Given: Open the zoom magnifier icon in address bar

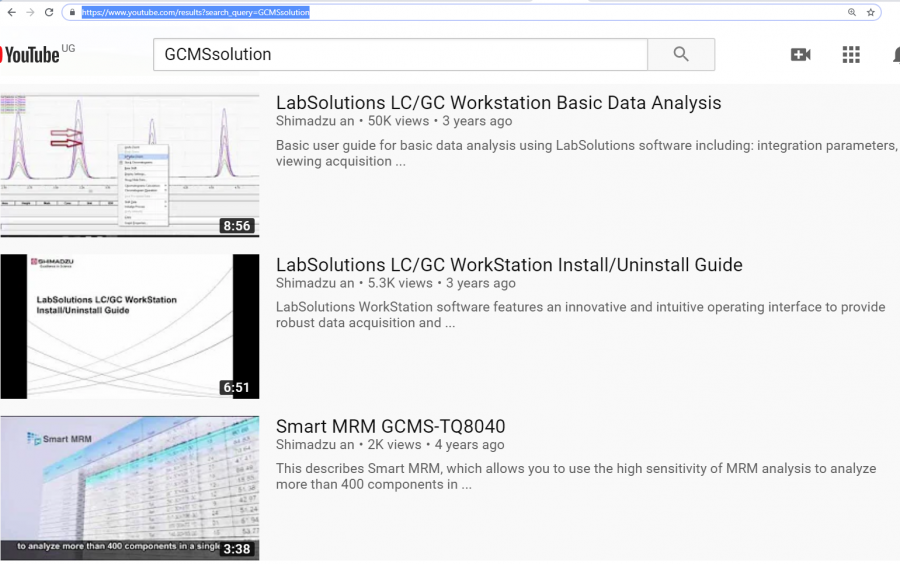Looking at the screenshot, I should pyautogui.click(x=852, y=12).
